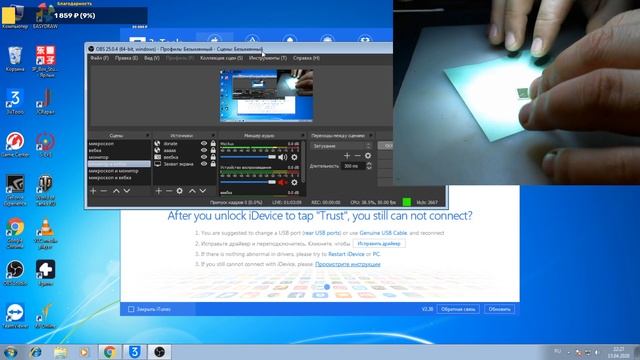640x360 pixels.
Task: Open the Windows Start button
Action: point(10,352)
